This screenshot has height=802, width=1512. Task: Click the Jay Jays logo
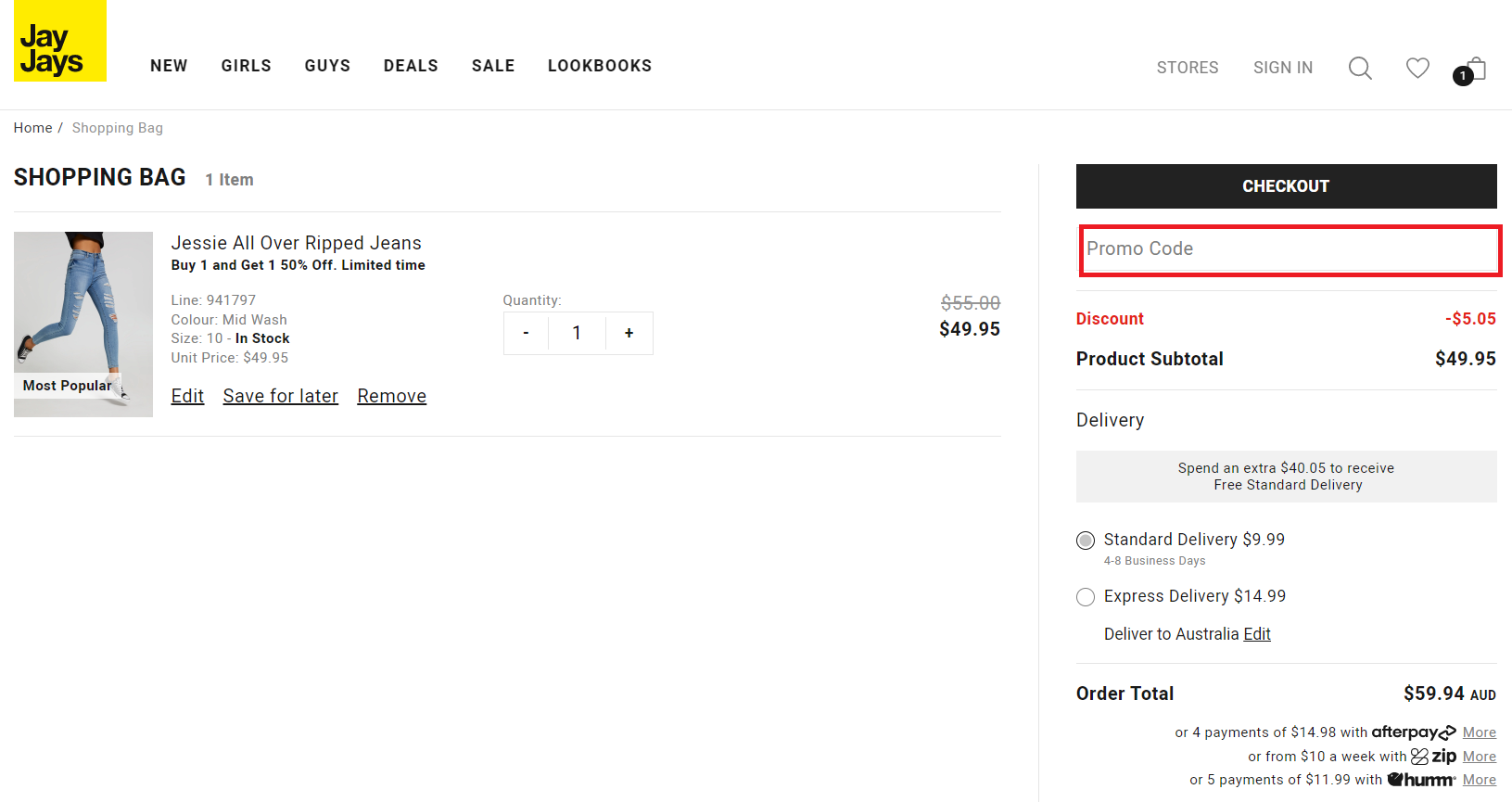(x=60, y=41)
